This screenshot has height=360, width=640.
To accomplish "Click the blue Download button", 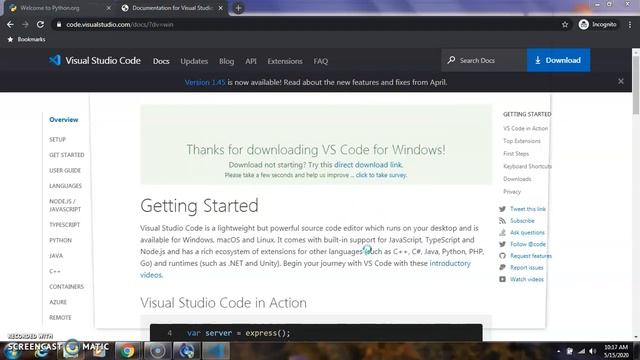I will click(x=558, y=60).
